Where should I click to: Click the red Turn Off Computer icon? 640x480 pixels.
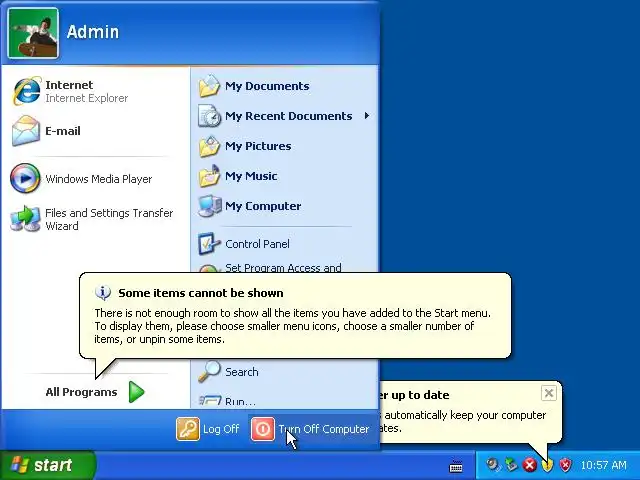point(262,429)
